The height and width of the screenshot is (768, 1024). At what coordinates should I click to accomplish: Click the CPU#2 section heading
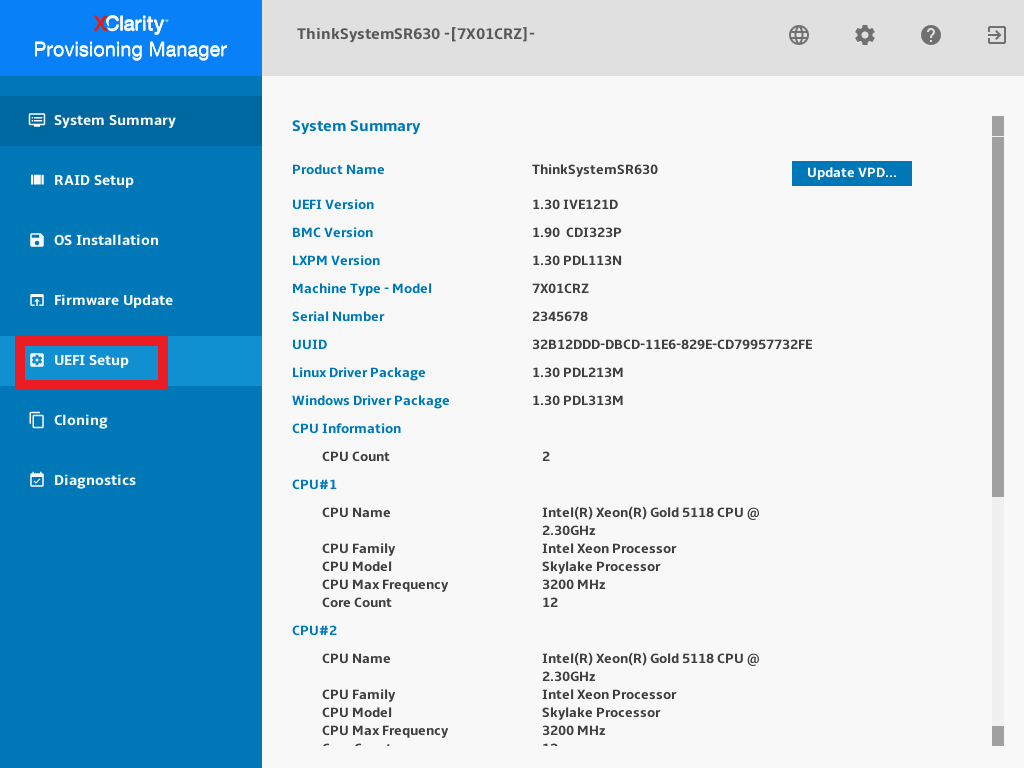click(314, 631)
